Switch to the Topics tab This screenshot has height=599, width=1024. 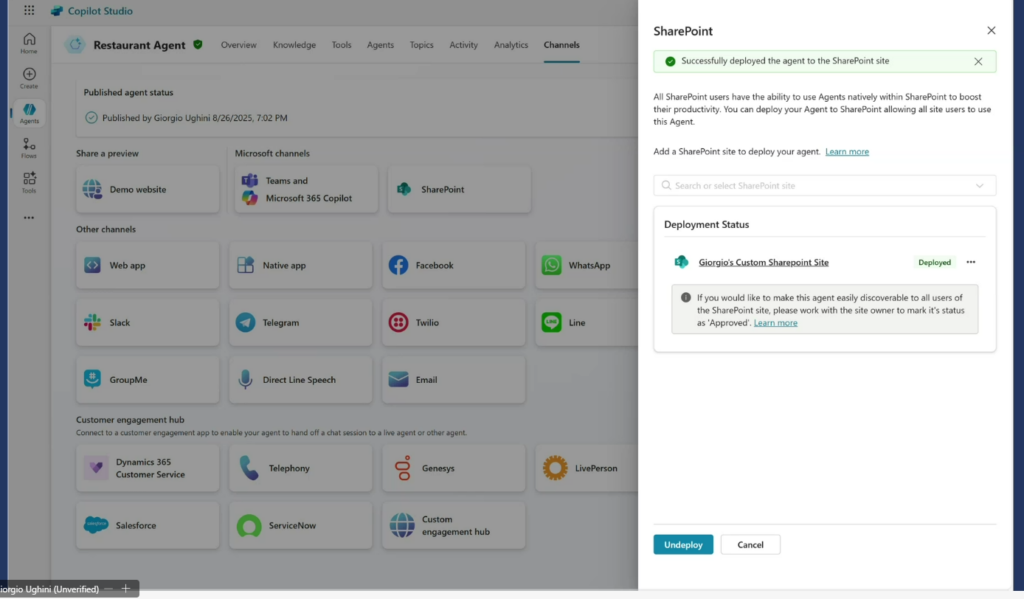tap(421, 45)
